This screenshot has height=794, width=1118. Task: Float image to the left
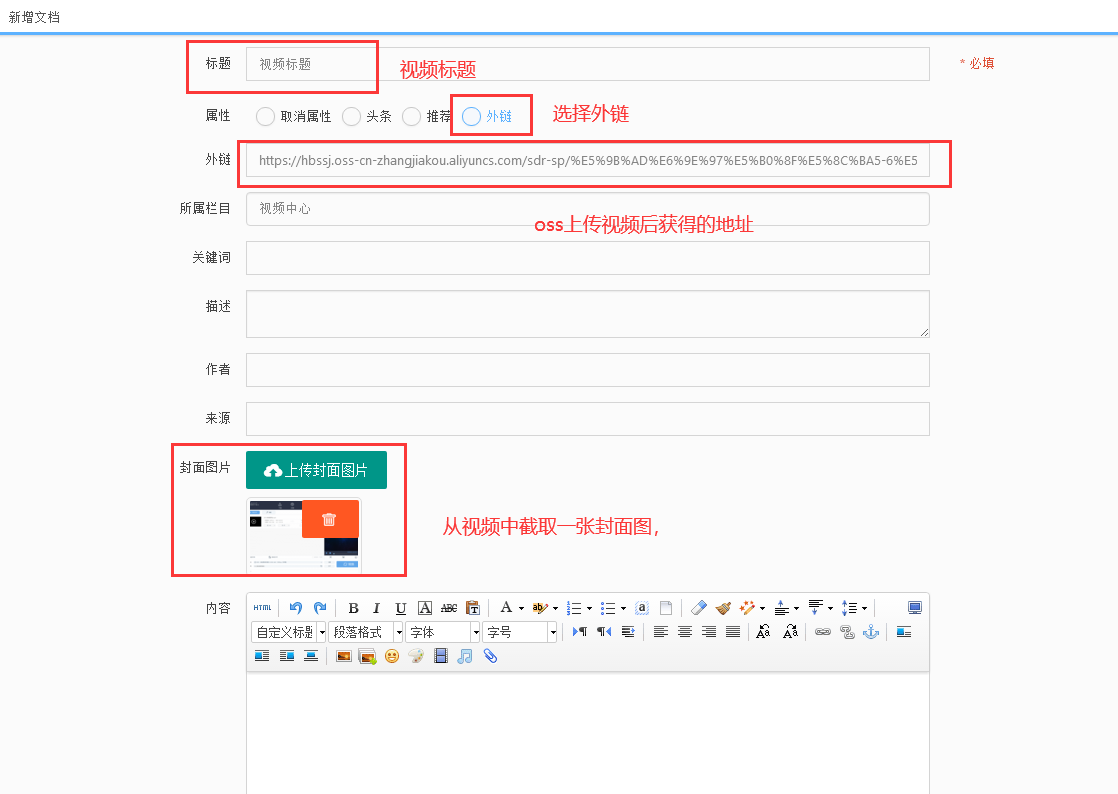pos(262,656)
